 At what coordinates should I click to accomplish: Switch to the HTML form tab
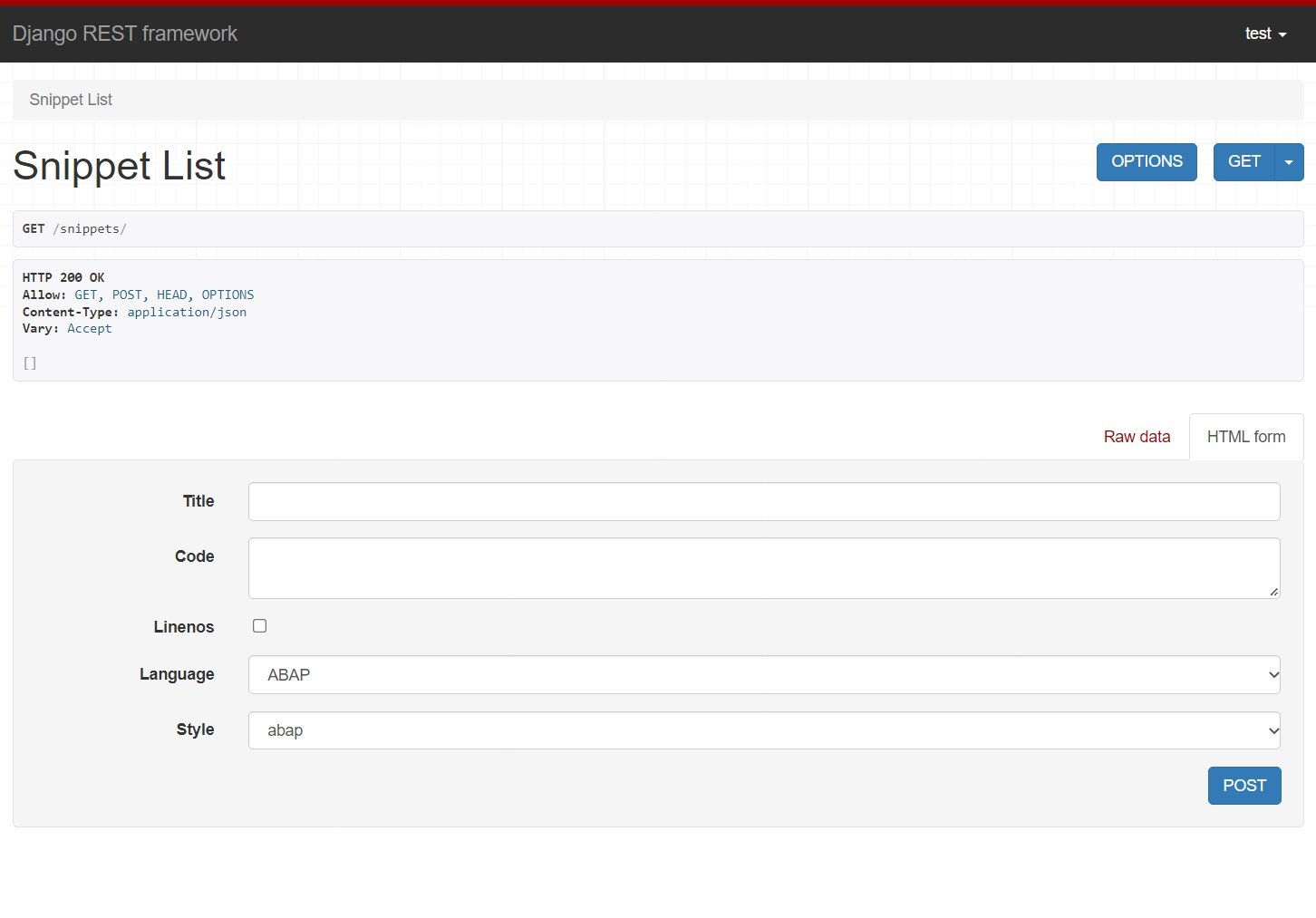1246,437
